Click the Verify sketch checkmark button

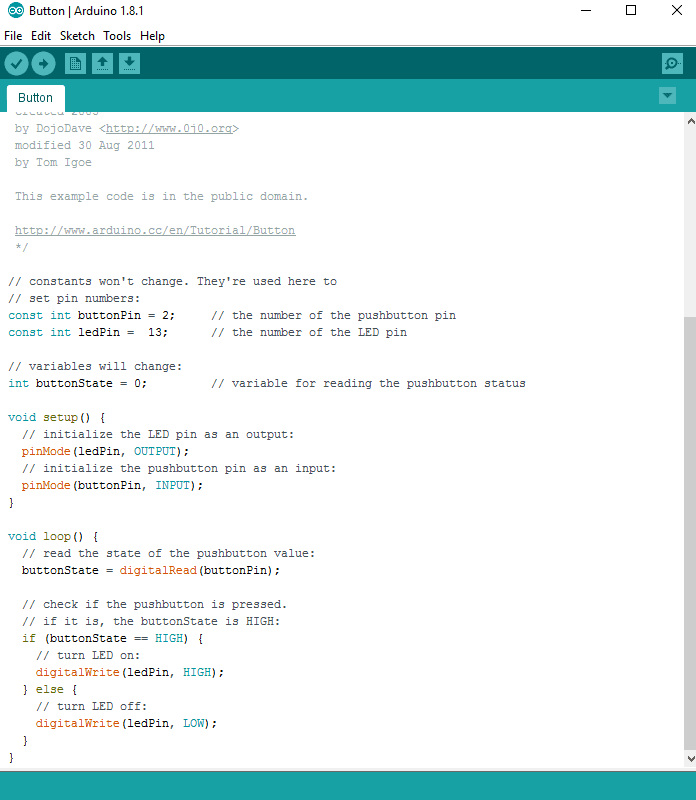tap(16, 64)
